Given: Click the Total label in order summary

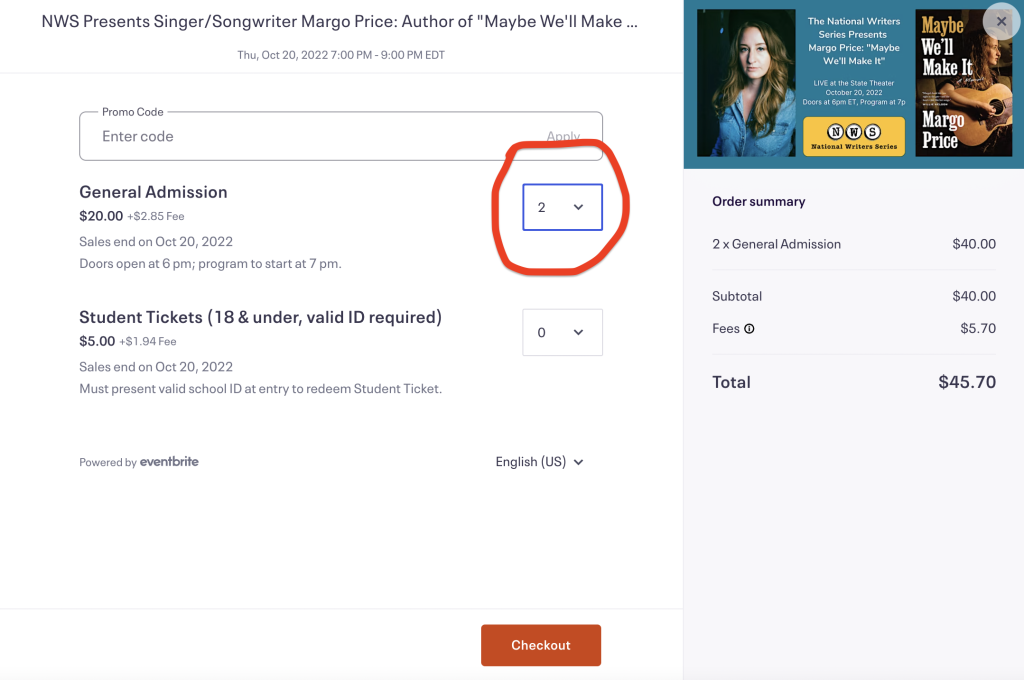Looking at the screenshot, I should pos(731,382).
